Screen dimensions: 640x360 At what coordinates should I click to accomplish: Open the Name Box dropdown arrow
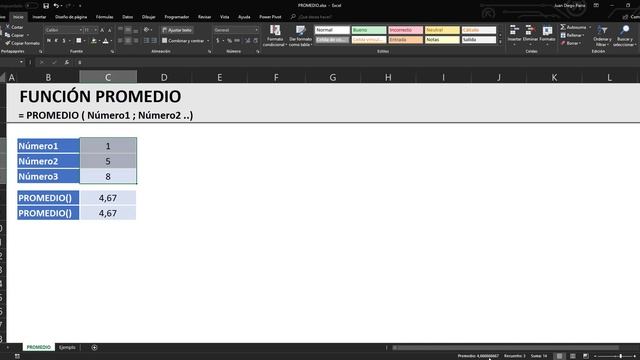click(x=21, y=62)
